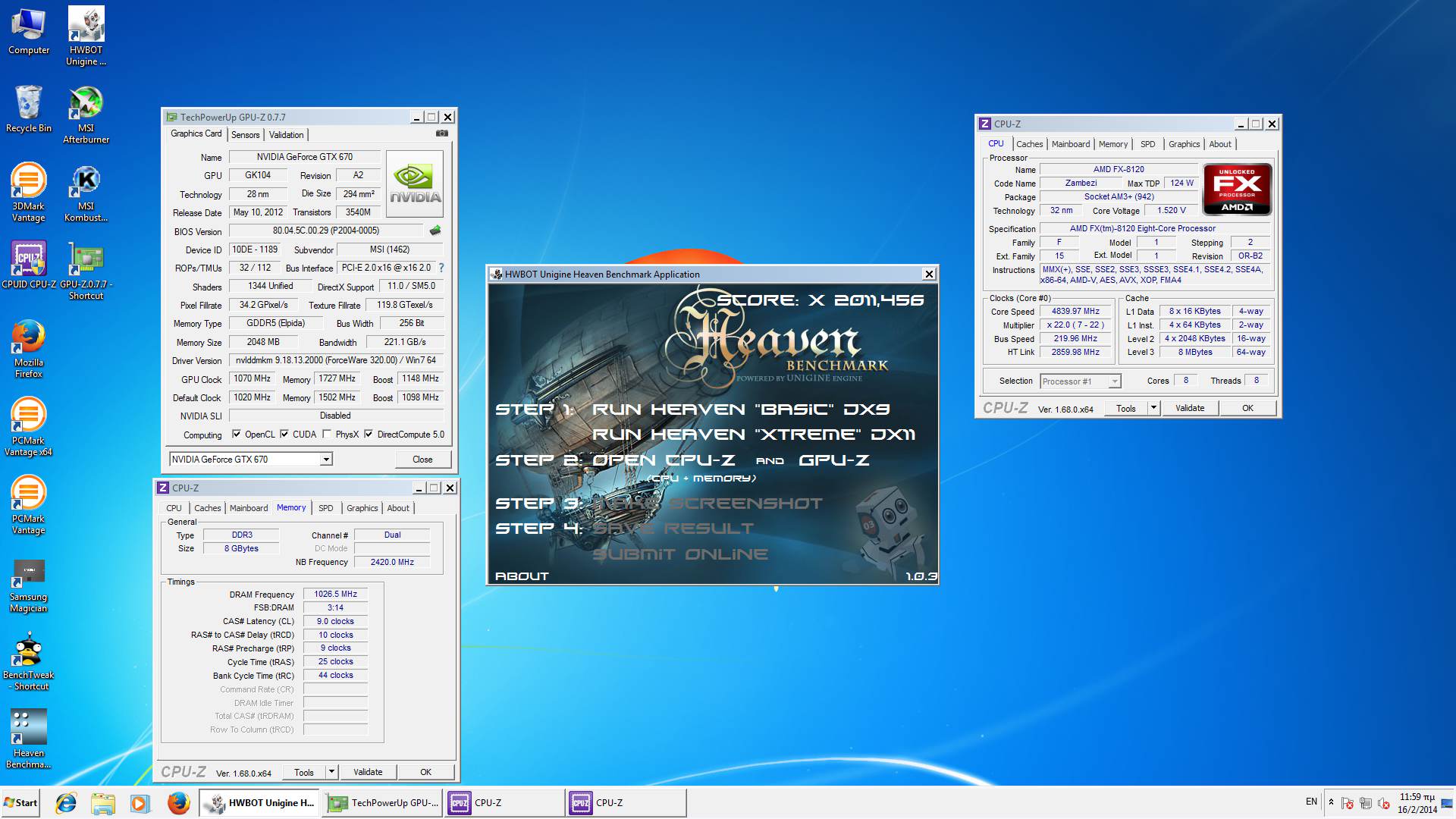This screenshot has height=819, width=1456.
Task: Click the GPU-Z BIOS save chip icon
Action: point(435,231)
